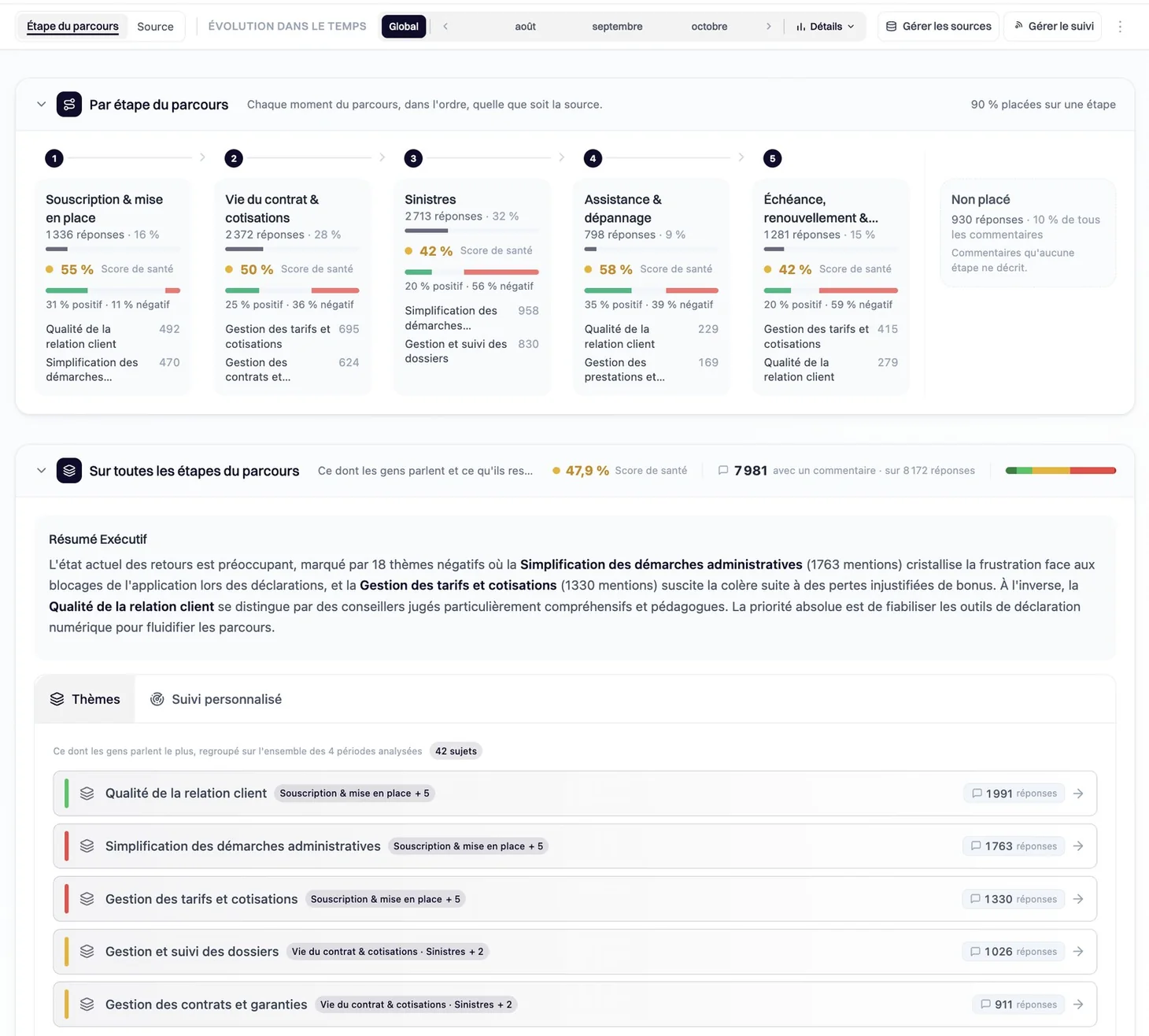Click the '42 sujets' badge

456,751
